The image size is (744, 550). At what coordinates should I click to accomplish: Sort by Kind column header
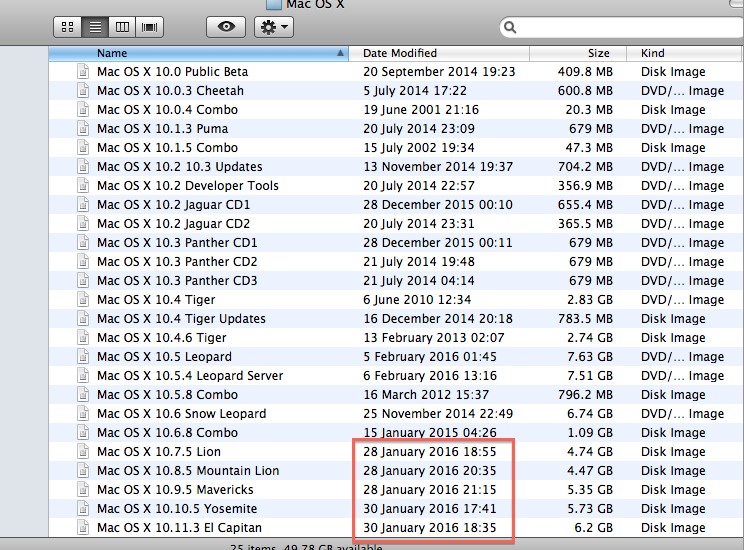pos(684,53)
